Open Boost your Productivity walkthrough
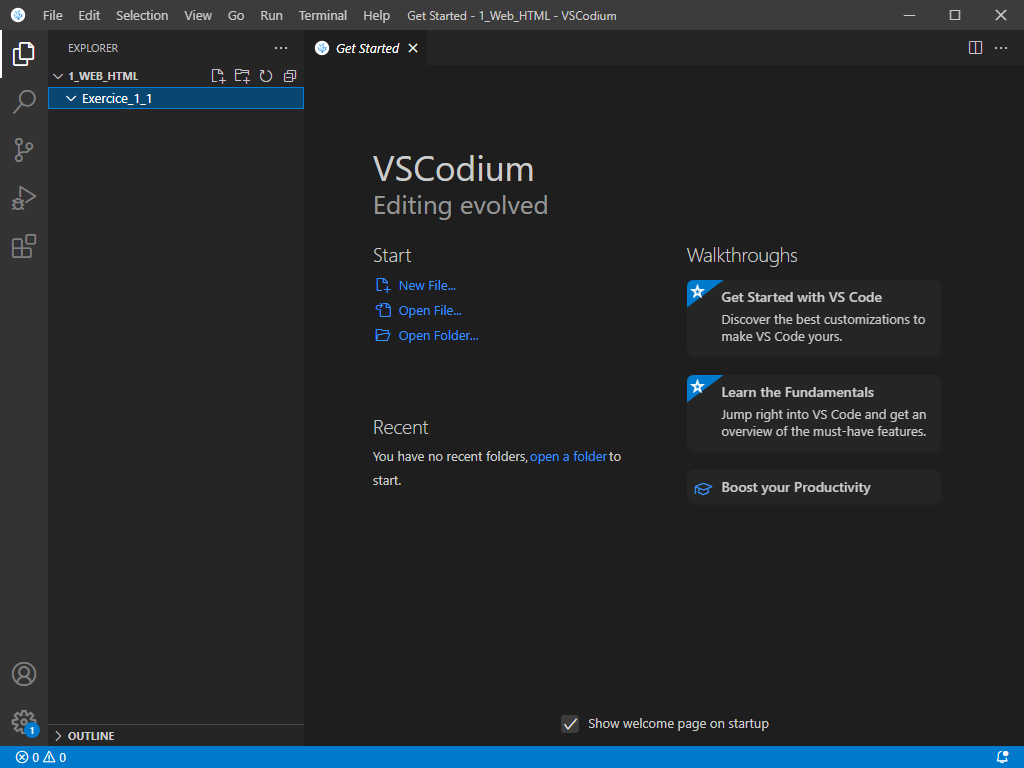 814,487
